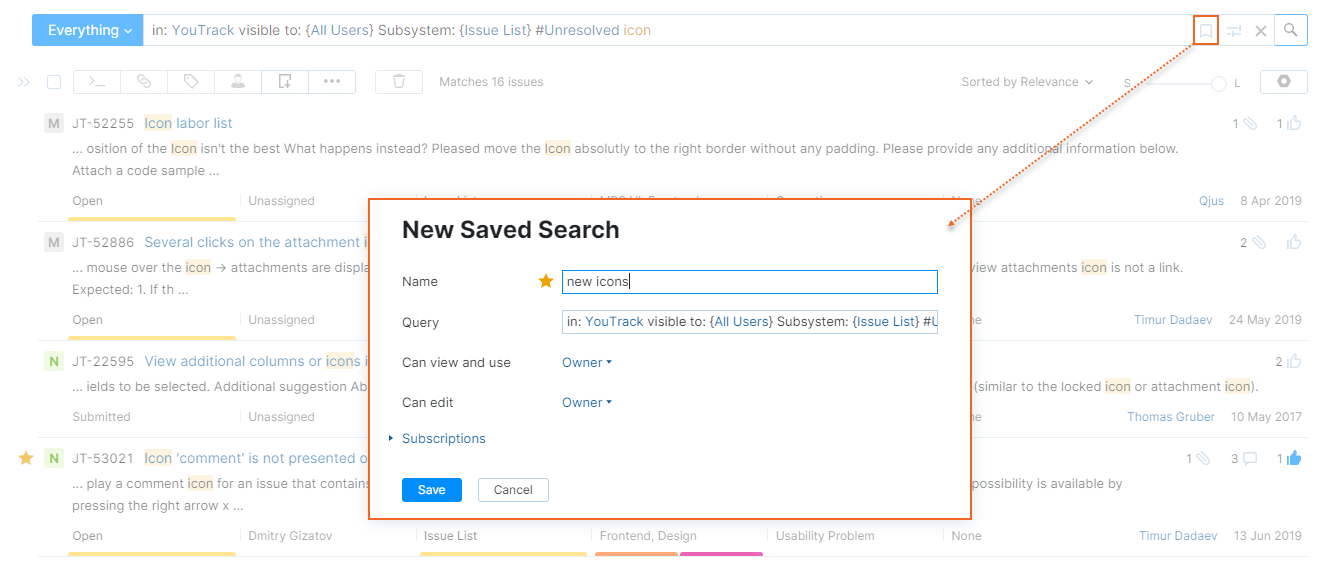
Task: Click the link issues toolbar icon
Action: point(144,82)
